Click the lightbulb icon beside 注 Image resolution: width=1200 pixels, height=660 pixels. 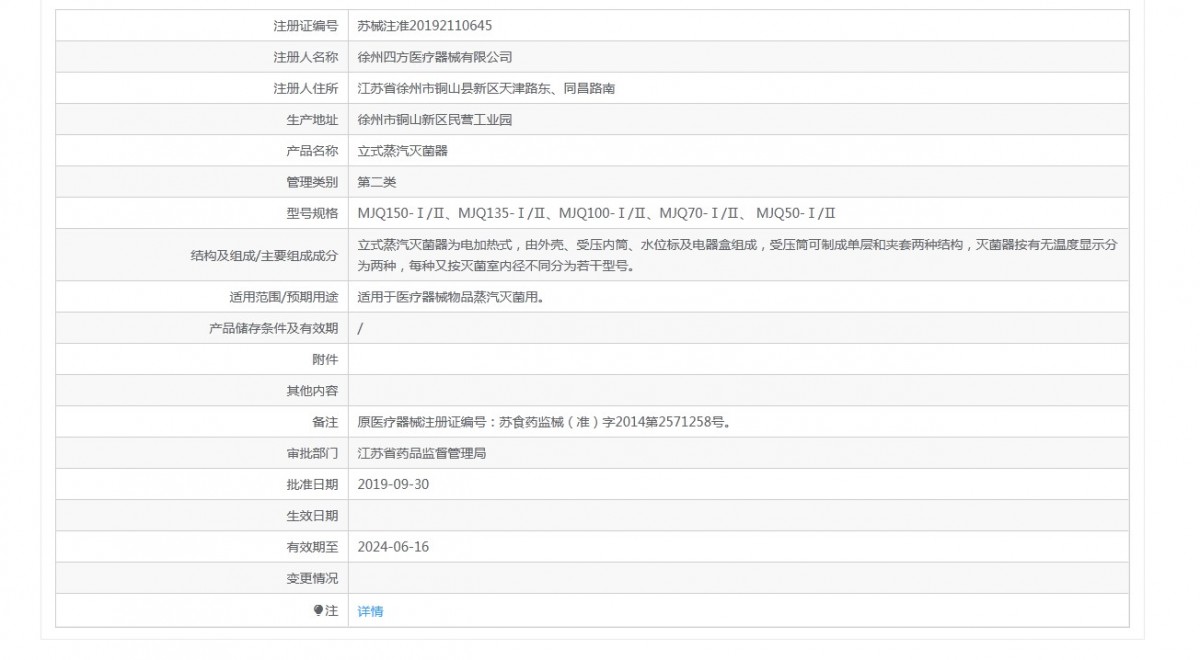coord(319,610)
